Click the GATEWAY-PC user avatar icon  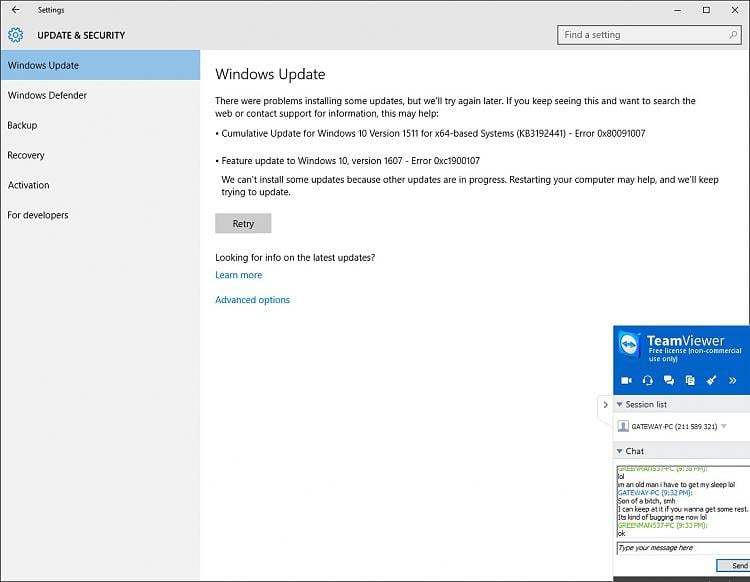coord(623,426)
